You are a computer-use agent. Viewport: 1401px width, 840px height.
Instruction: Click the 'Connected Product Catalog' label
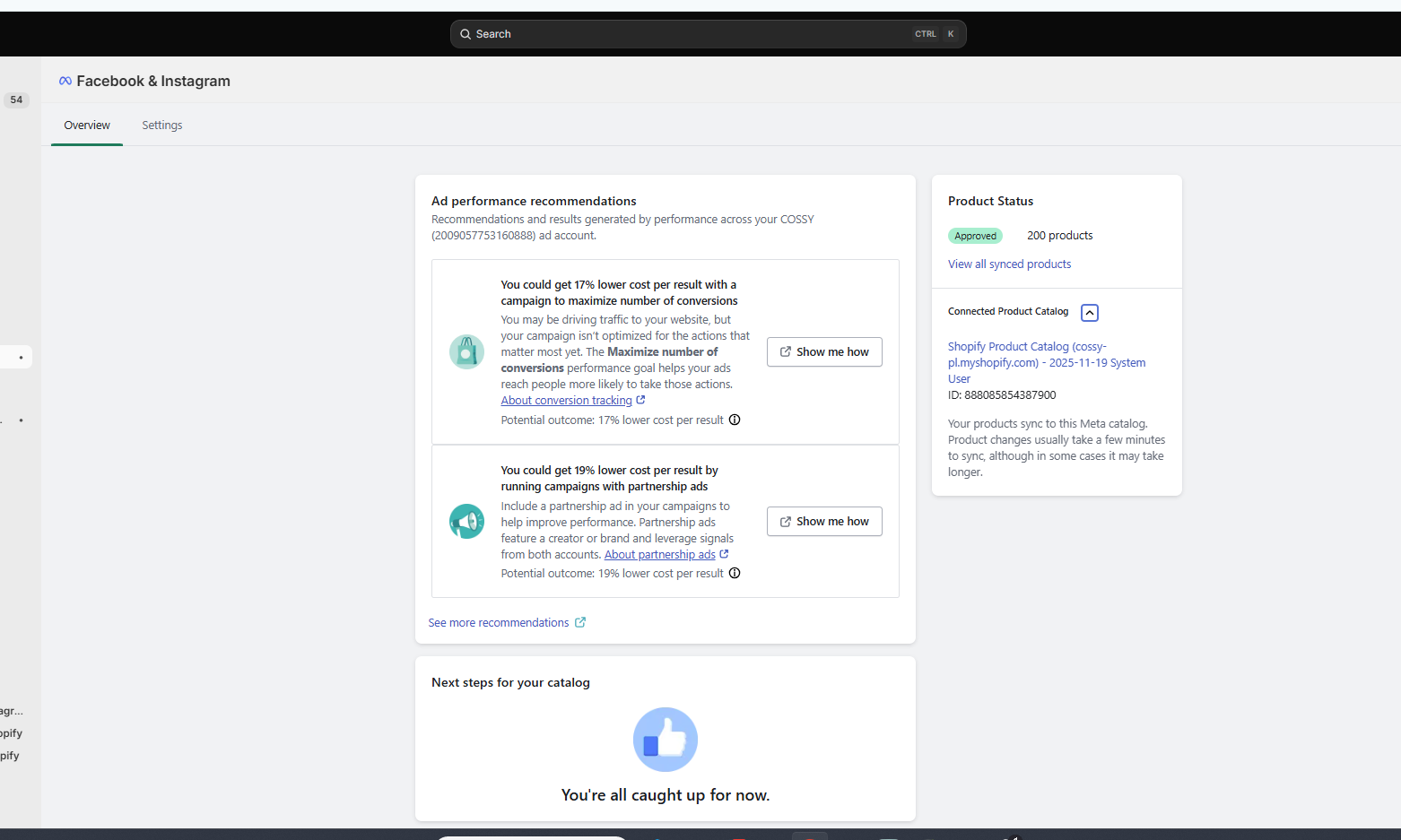[x=1008, y=312]
